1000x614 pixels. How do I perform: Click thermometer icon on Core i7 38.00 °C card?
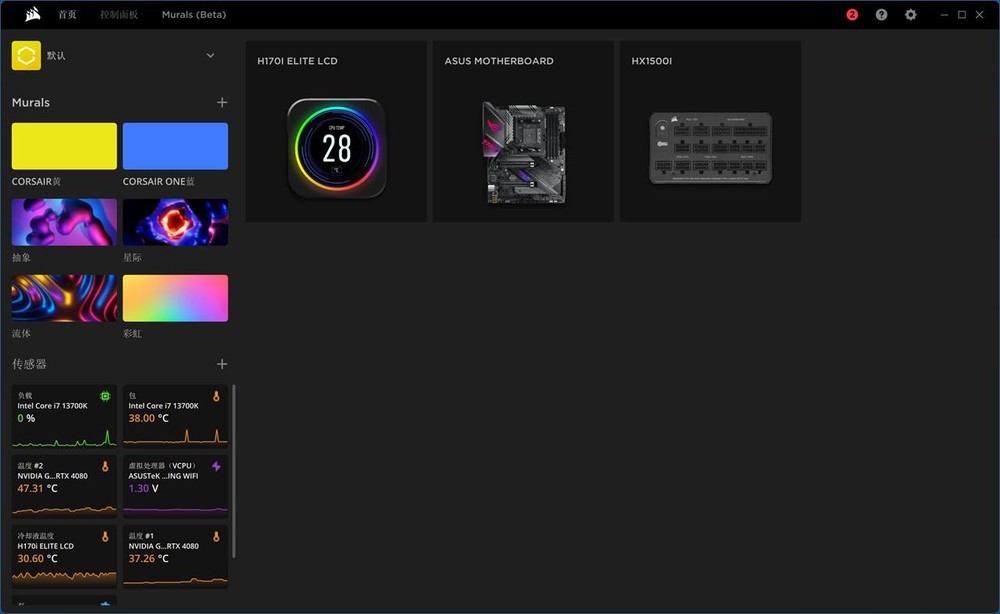tap(216, 396)
